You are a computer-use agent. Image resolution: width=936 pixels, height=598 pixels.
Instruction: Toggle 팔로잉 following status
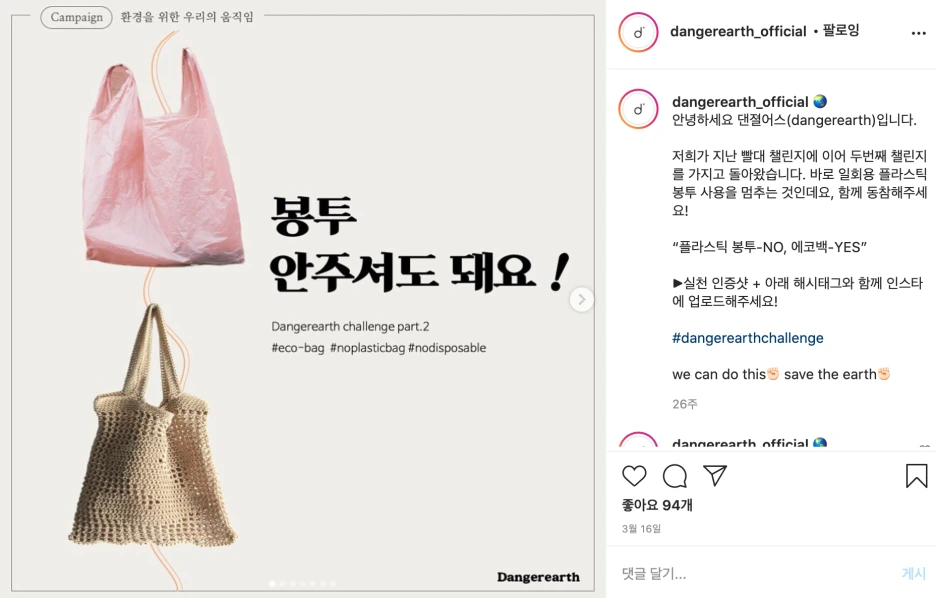pos(840,30)
